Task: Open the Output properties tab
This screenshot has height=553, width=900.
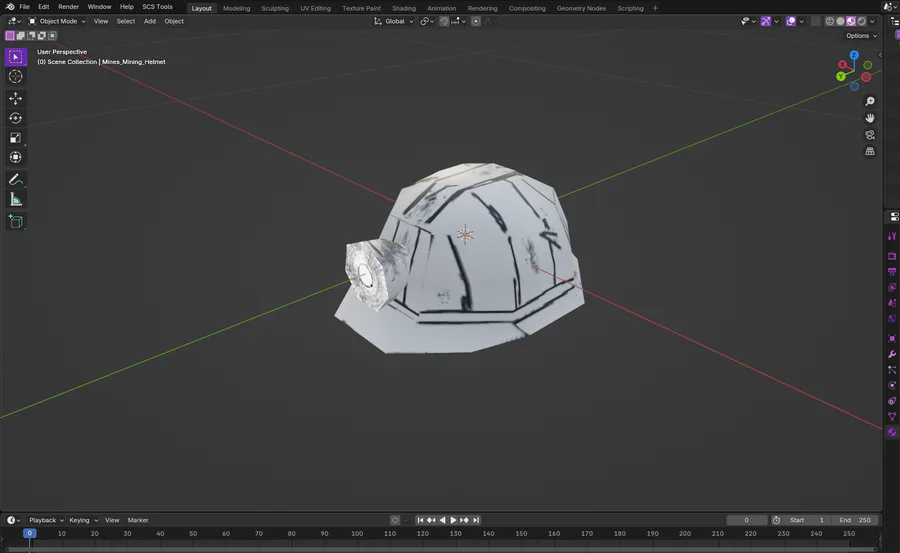Action: (x=892, y=272)
